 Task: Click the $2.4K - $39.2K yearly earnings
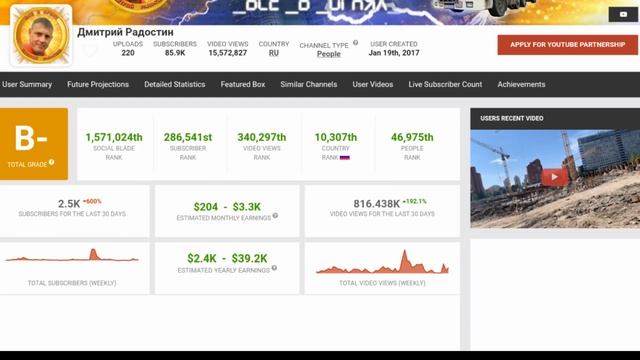coord(227,258)
